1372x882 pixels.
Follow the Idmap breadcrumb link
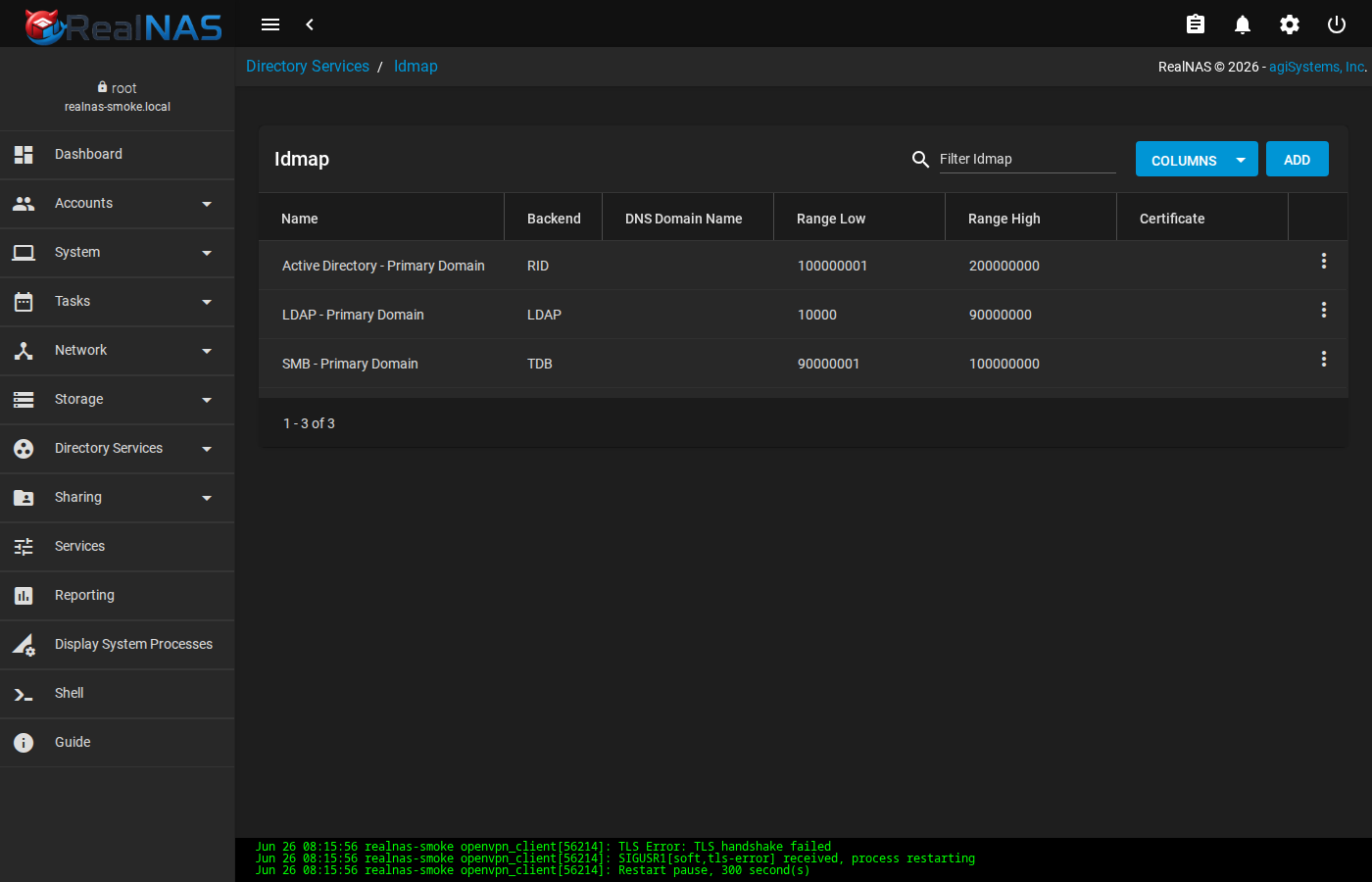[416, 66]
